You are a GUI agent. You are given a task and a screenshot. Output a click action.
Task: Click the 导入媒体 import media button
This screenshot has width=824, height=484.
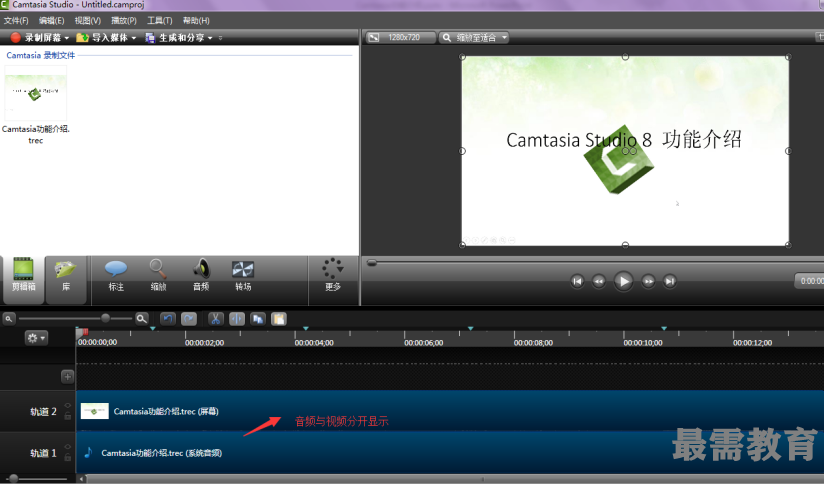pyautogui.click(x=102, y=38)
